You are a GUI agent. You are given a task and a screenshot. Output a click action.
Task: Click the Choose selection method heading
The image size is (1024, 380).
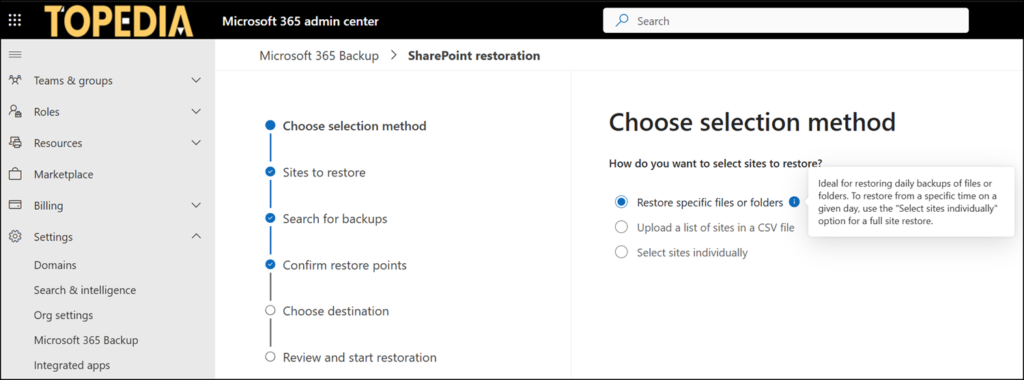[x=752, y=123]
